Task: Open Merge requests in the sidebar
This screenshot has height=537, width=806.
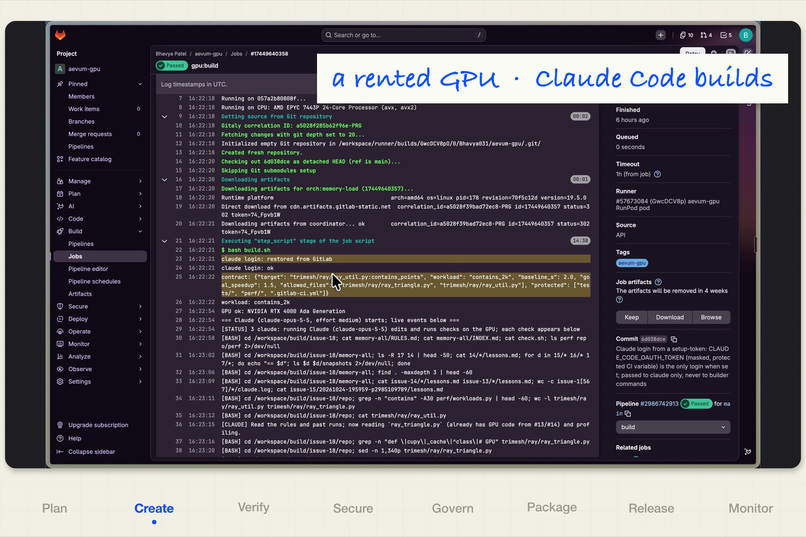Action: (90, 134)
